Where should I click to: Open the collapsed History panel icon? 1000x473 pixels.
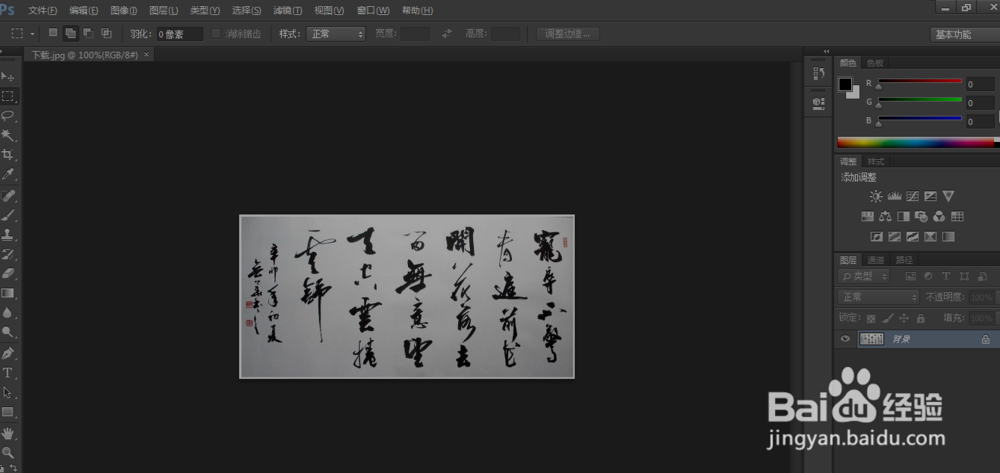pyautogui.click(x=819, y=74)
